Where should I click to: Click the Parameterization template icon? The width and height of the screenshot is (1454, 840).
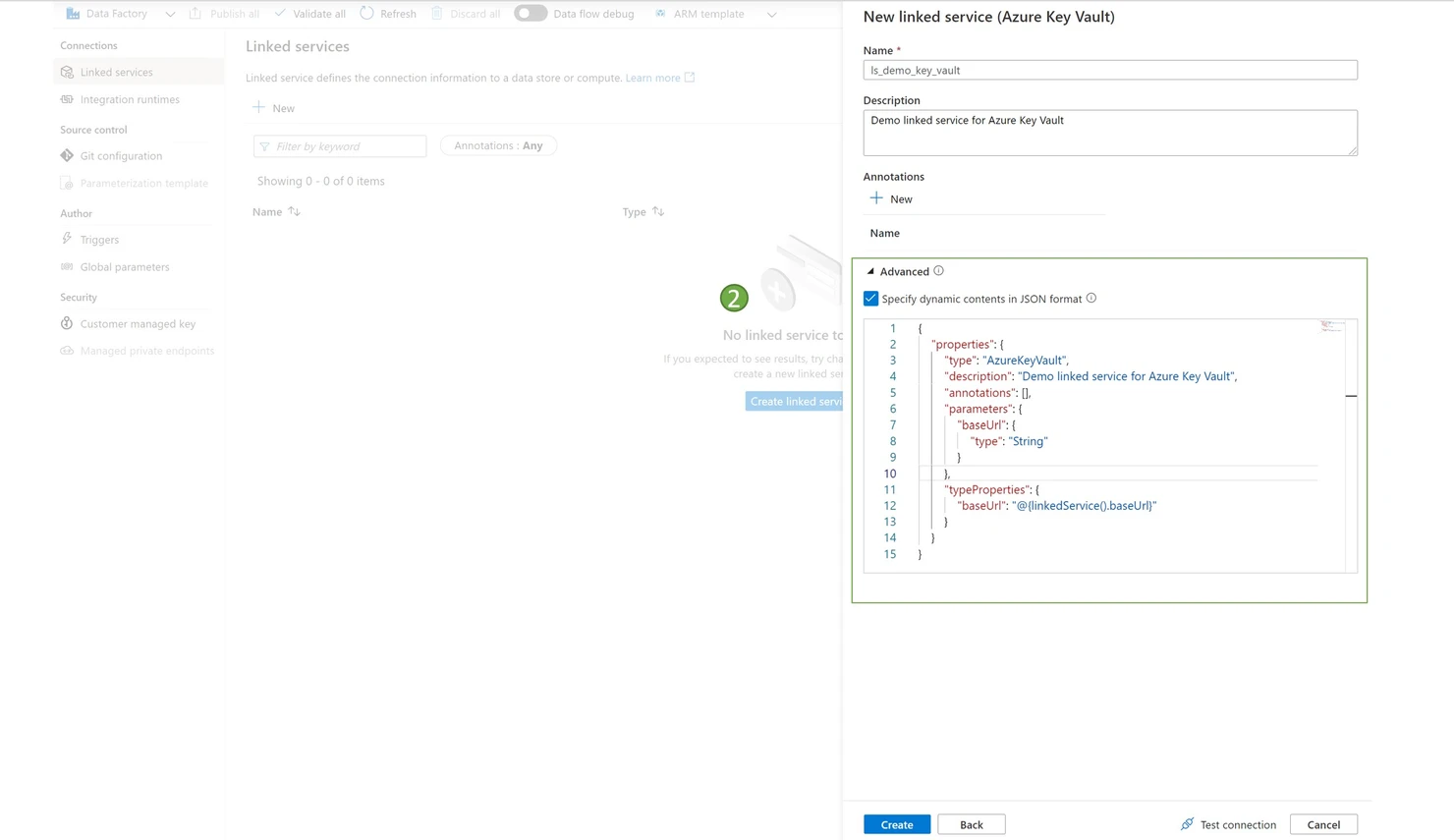[x=67, y=183]
